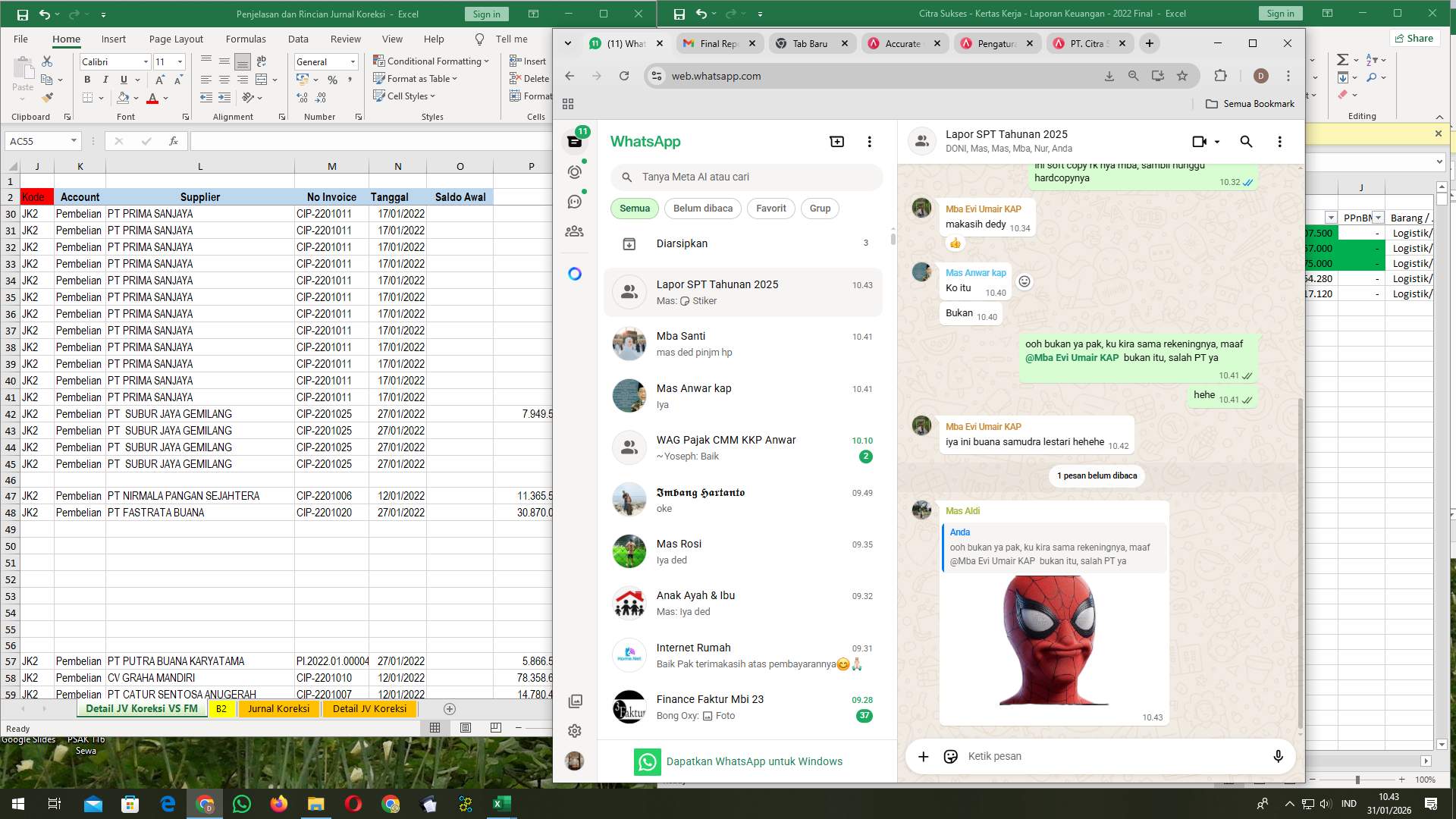Open the Communities icon in WhatsApp

click(574, 231)
